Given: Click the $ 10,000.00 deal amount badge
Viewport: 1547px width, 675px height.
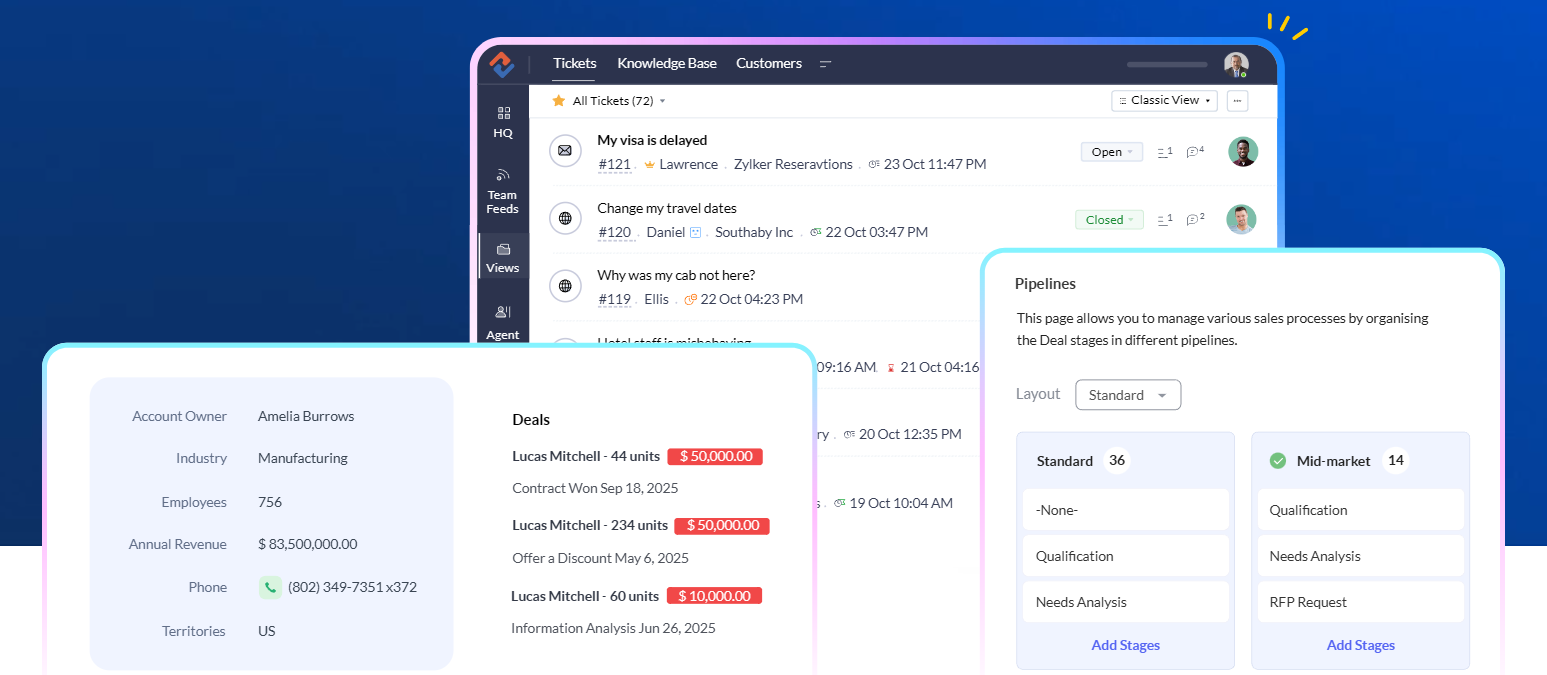Looking at the screenshot, I should 714,596.
